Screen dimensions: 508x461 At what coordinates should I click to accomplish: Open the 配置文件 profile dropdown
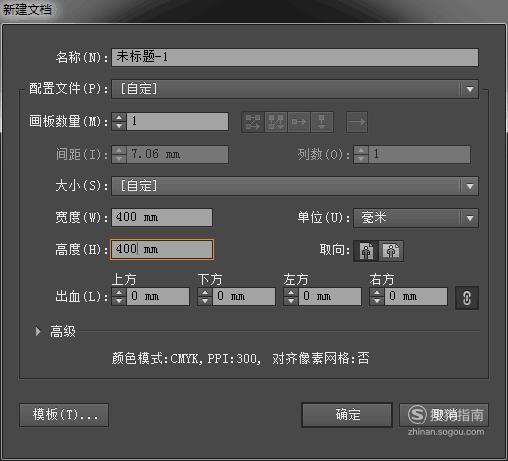pyautogui.click(x=295, y=89)
